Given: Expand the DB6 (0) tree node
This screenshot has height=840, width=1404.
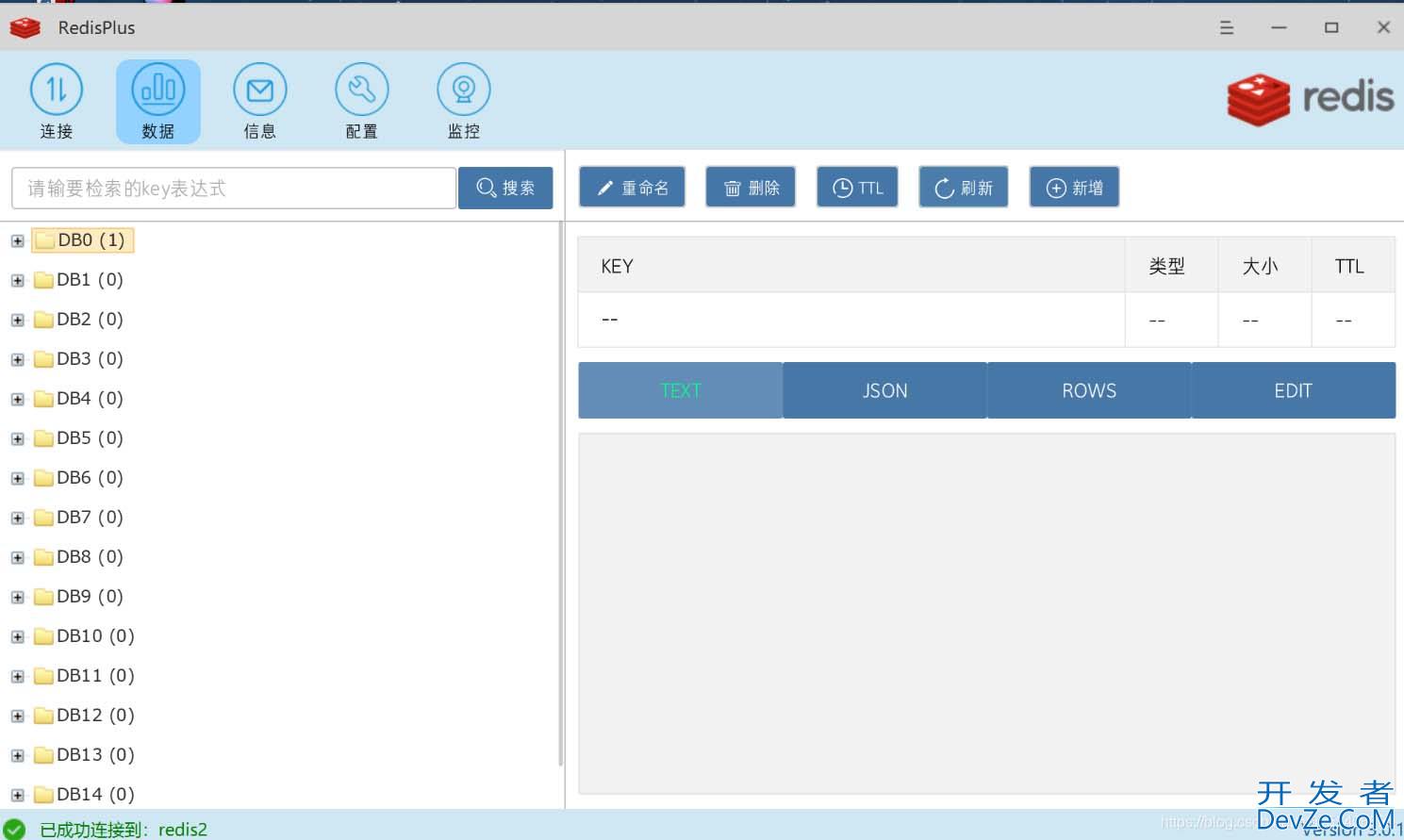Looking at the screenshot, I should (17, 479).
